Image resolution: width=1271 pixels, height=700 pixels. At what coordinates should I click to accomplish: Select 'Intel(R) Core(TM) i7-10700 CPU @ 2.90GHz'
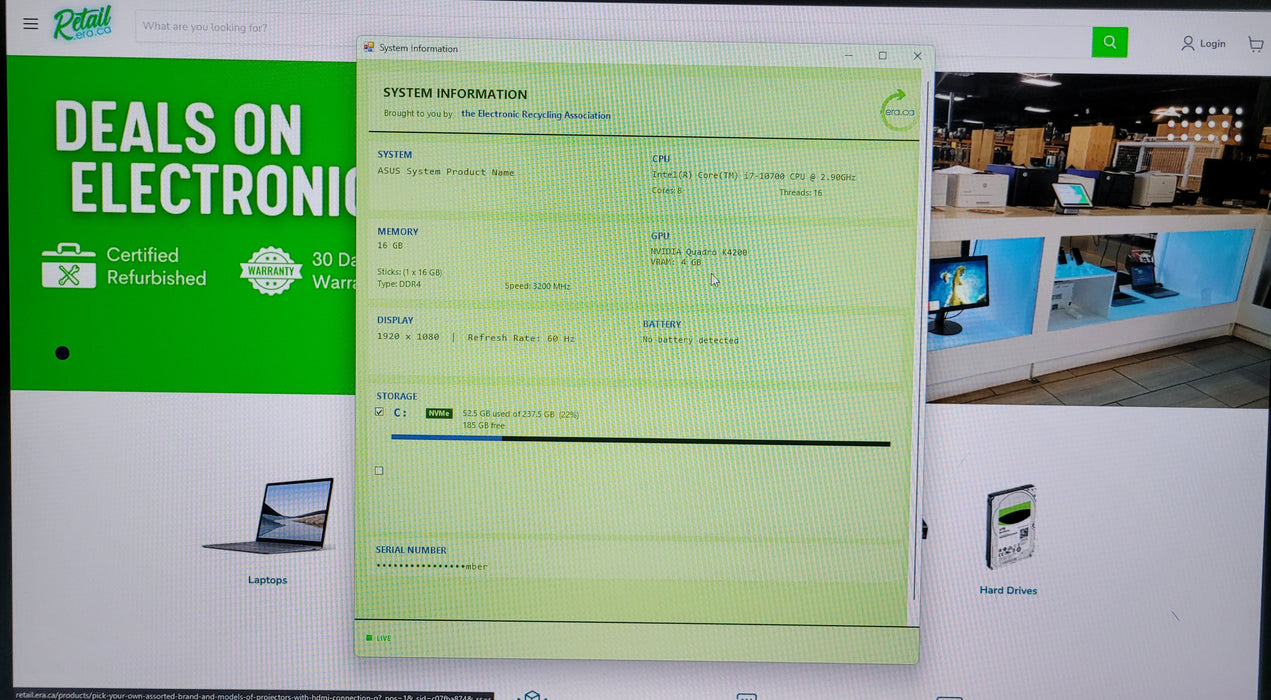[754, 176]
